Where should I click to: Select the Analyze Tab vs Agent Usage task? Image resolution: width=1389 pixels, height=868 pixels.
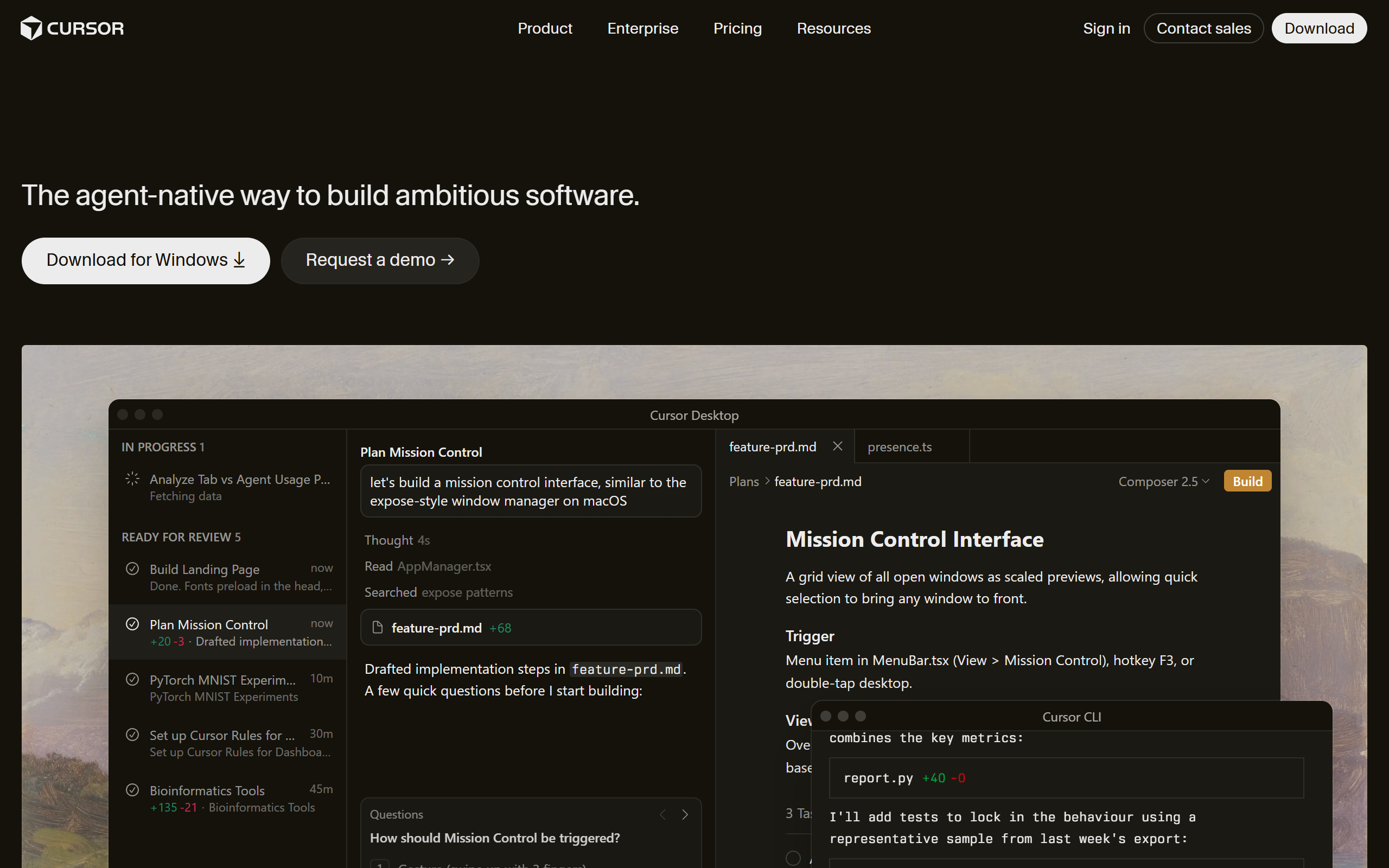(x=228, y=487)
